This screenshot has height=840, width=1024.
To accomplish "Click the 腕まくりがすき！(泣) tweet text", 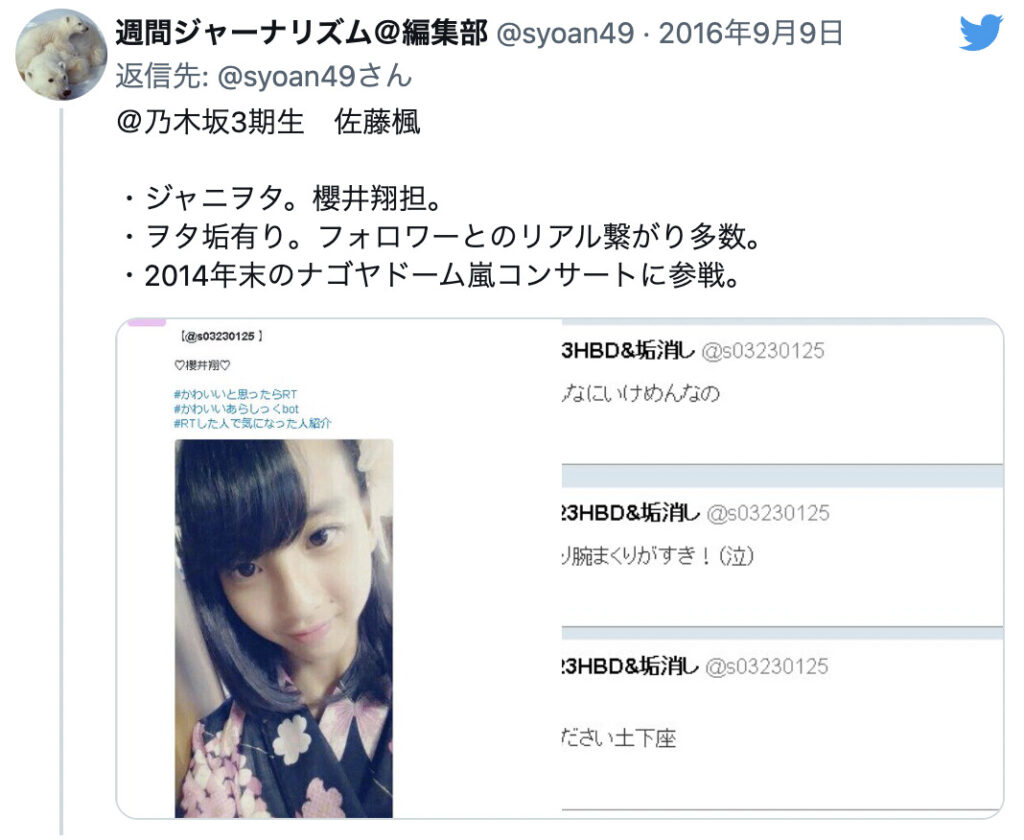I will [658, 556].
